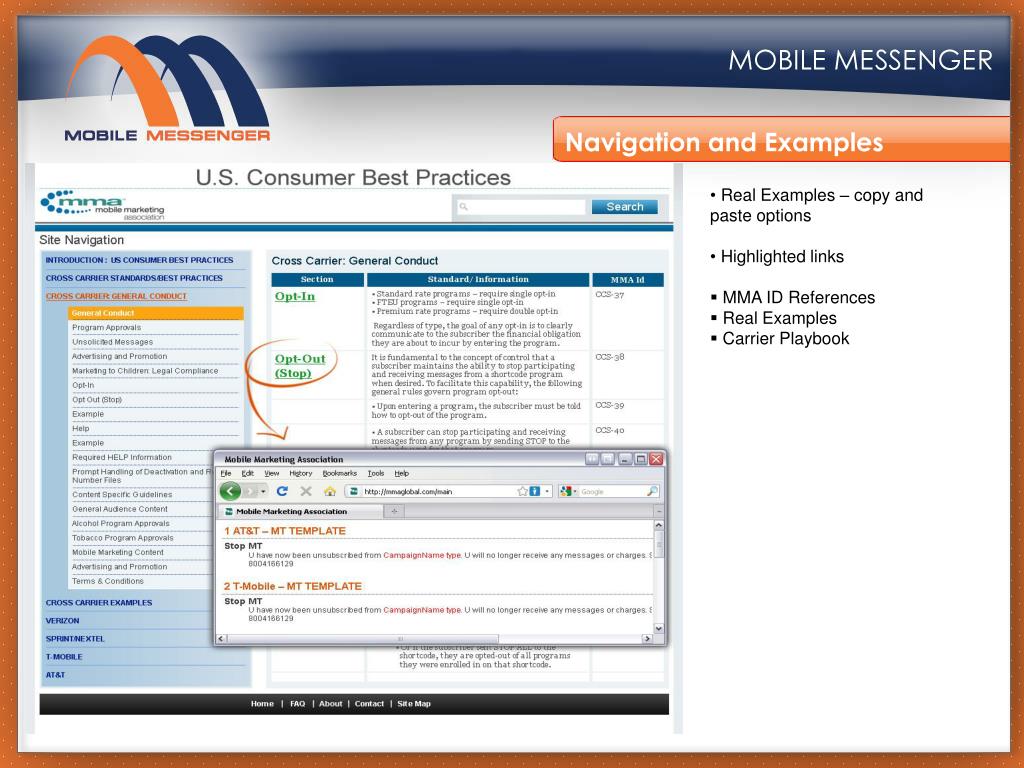1024x768 pixels.
Task: Click Site Map in the footer bar
Action: click(x=414, y=703)
